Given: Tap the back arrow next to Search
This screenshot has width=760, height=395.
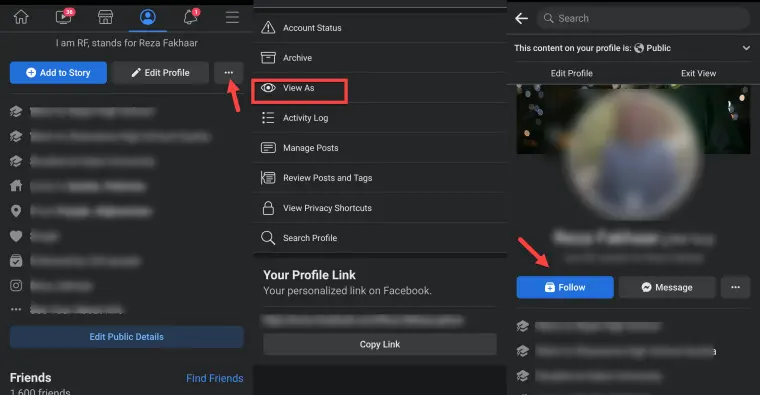Looking at the screenshot, I should [x=522, y=18].
